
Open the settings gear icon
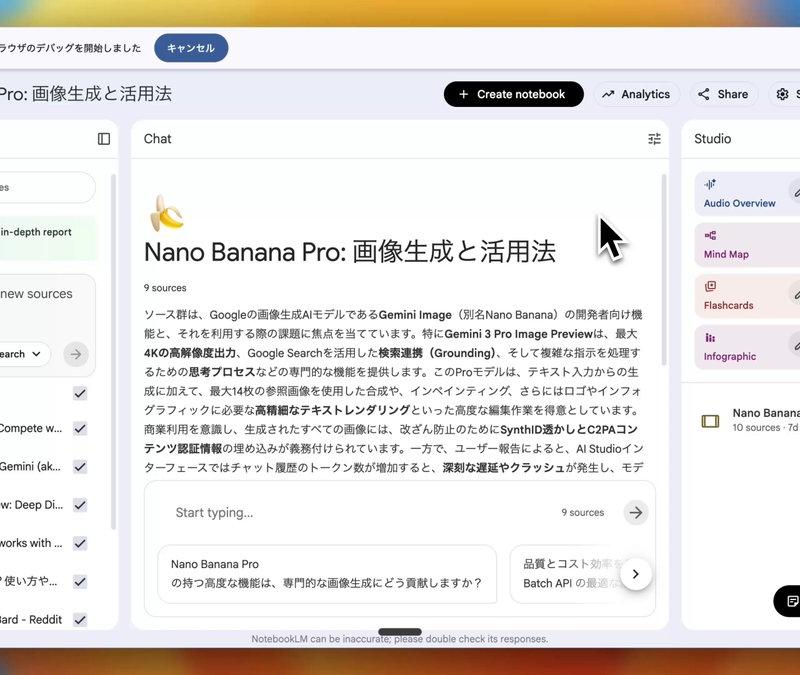coord(782,94)
